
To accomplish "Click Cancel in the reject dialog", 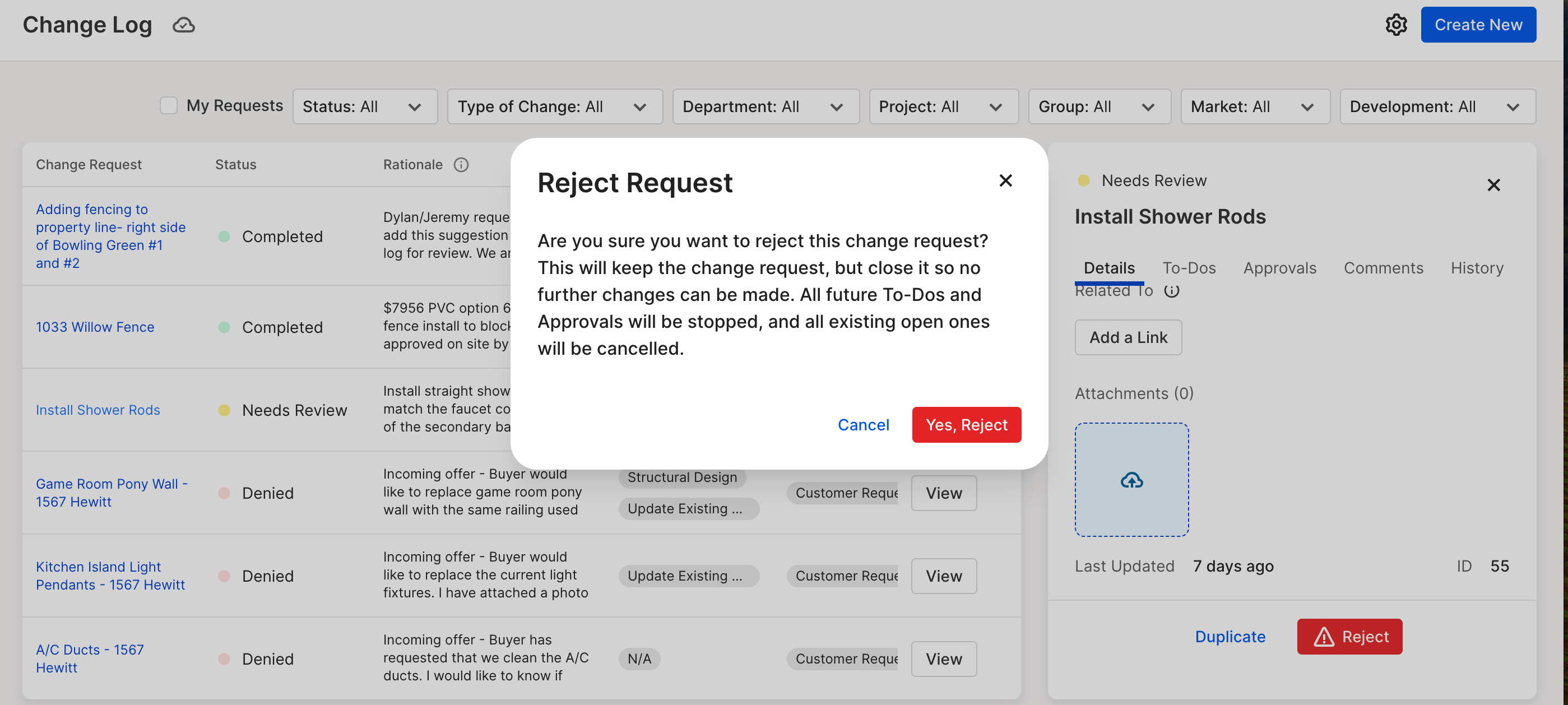I will coord(863,425).
